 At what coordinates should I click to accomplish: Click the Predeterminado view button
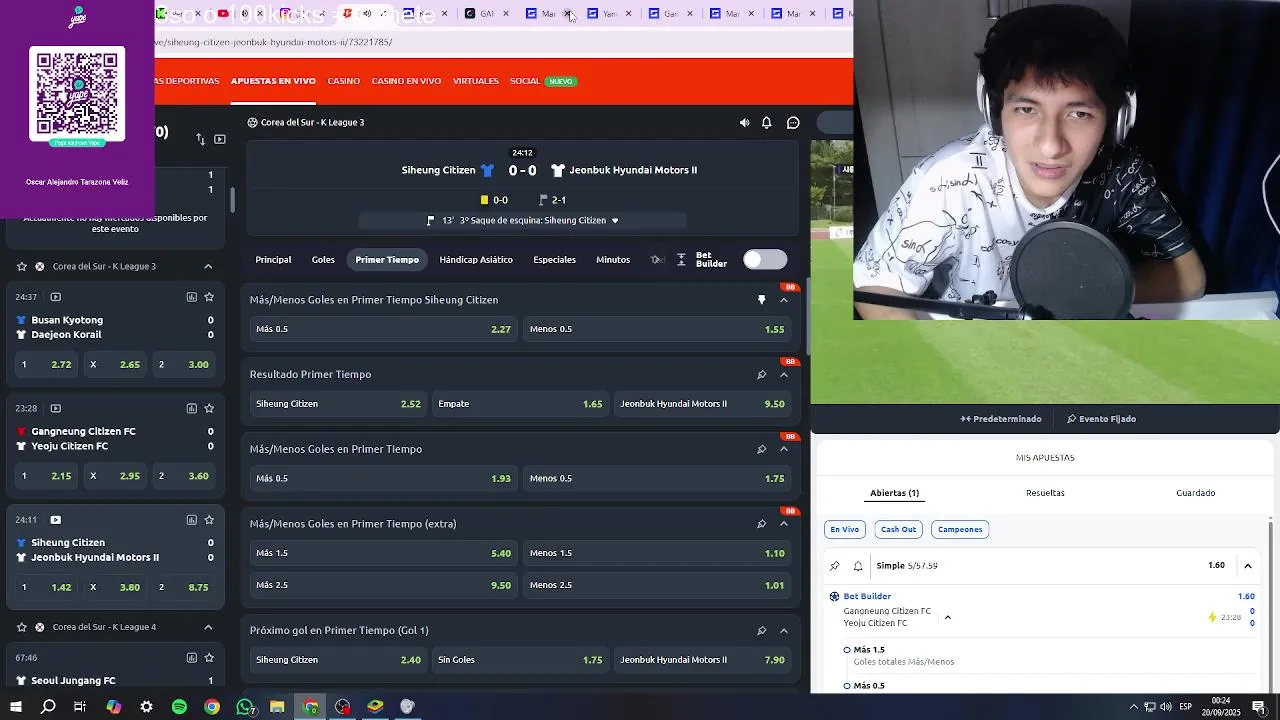tap(1001, 419)
